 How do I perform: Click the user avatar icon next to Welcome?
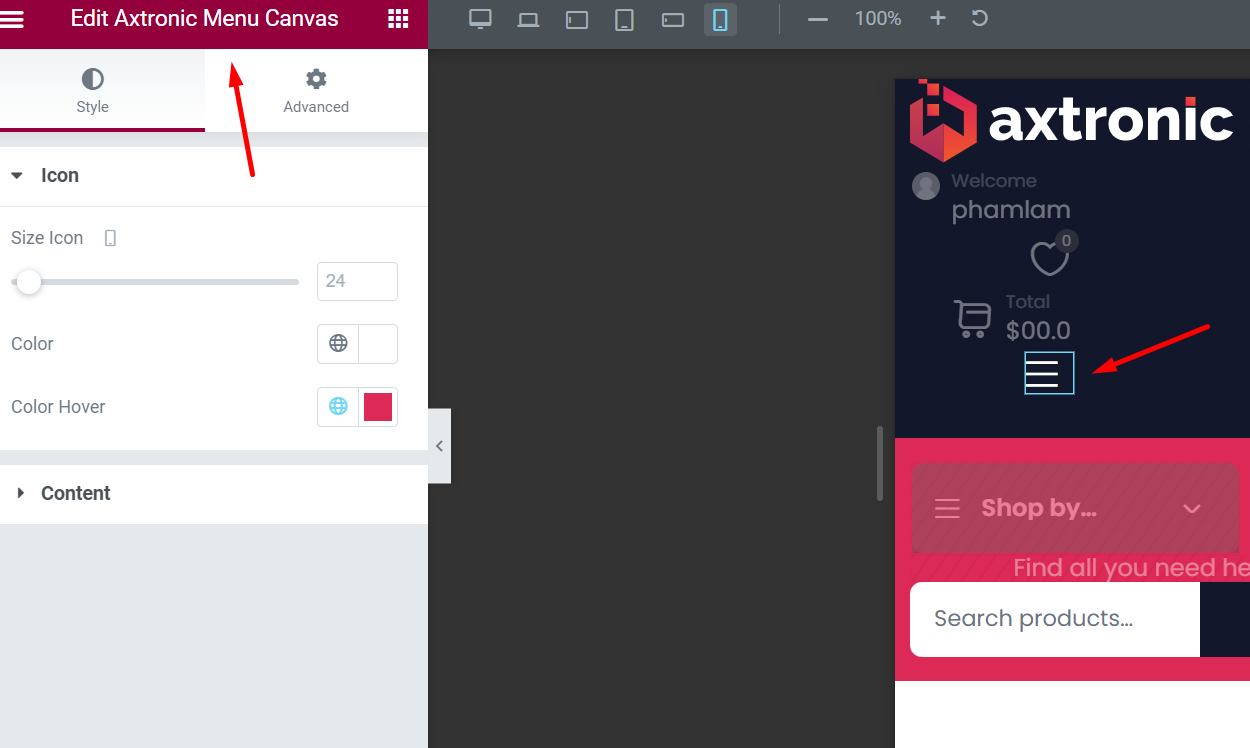coord(926,186)
